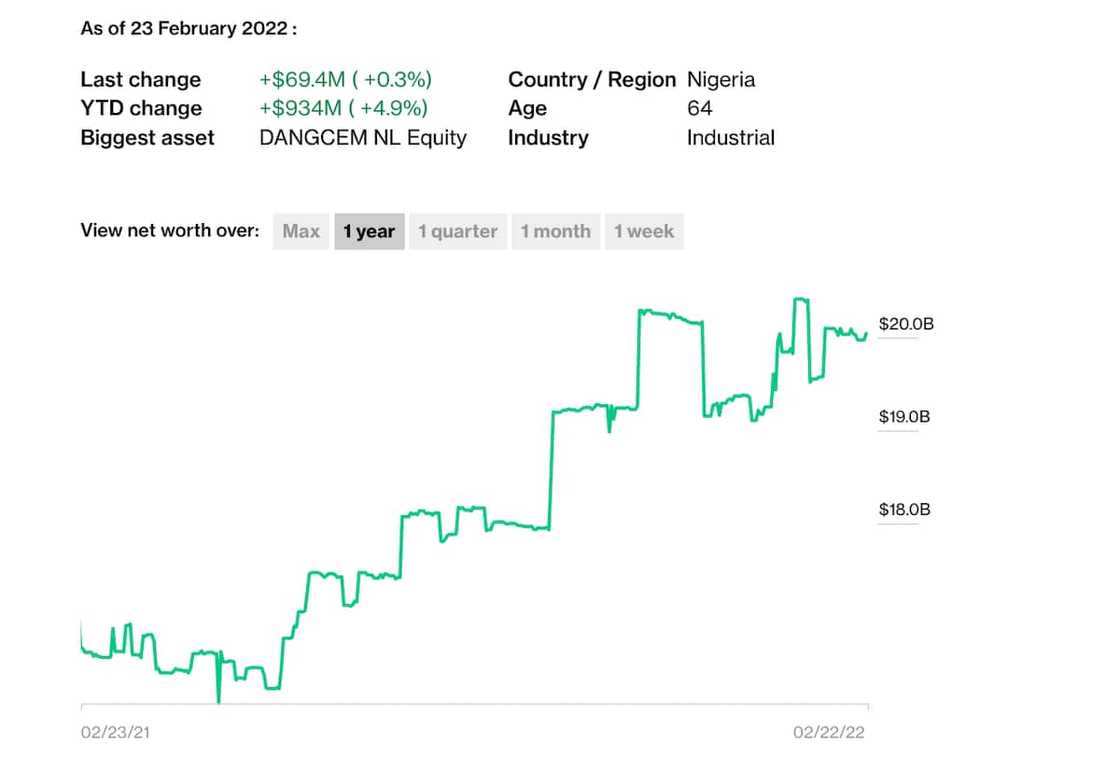Click the Last change value +$69.4M
This screenshot has width=1120, height=784.
(345, 79)
